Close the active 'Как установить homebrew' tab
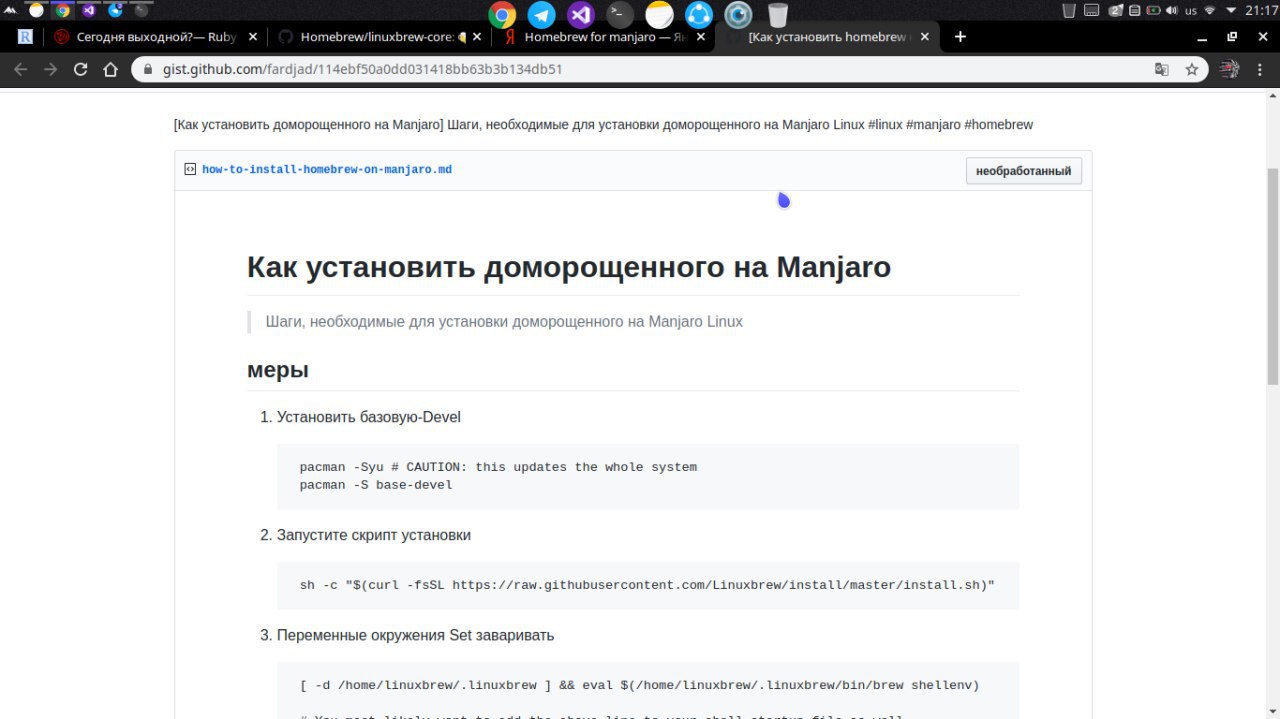This screenshot has width=1280, height=719. click(925, 37)
